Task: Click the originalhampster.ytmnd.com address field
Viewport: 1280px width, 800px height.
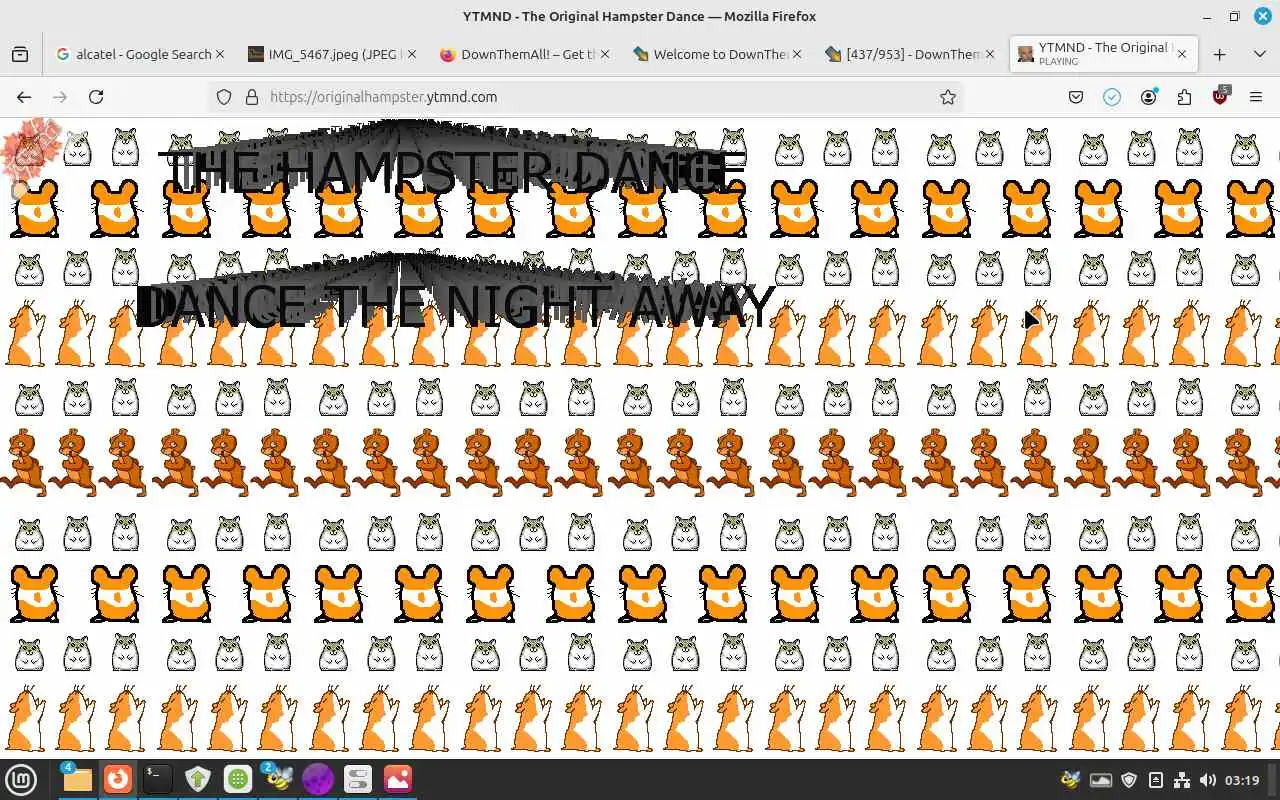Action: (585, 97)
